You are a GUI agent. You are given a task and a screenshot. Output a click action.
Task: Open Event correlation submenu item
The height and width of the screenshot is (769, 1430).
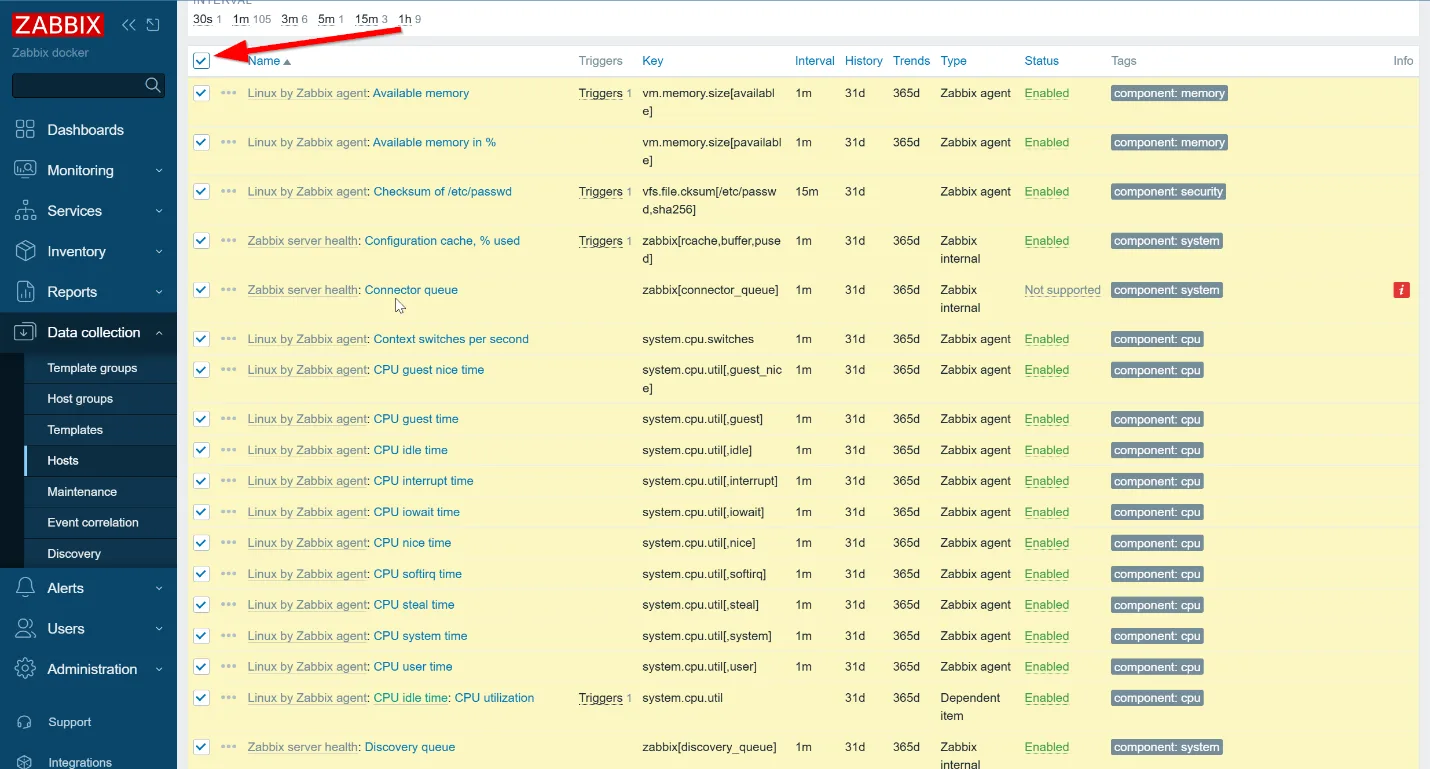(93, 523)
